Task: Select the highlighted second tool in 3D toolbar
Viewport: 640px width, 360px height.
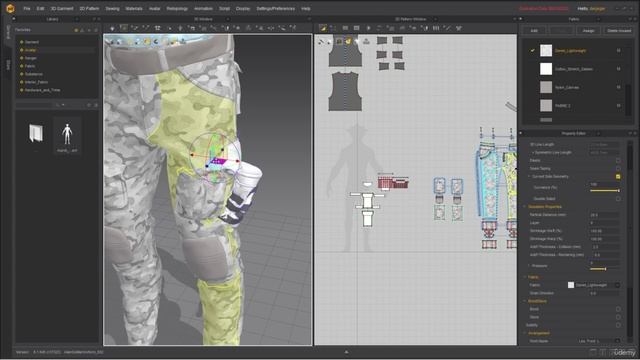Action: [123, 28]
